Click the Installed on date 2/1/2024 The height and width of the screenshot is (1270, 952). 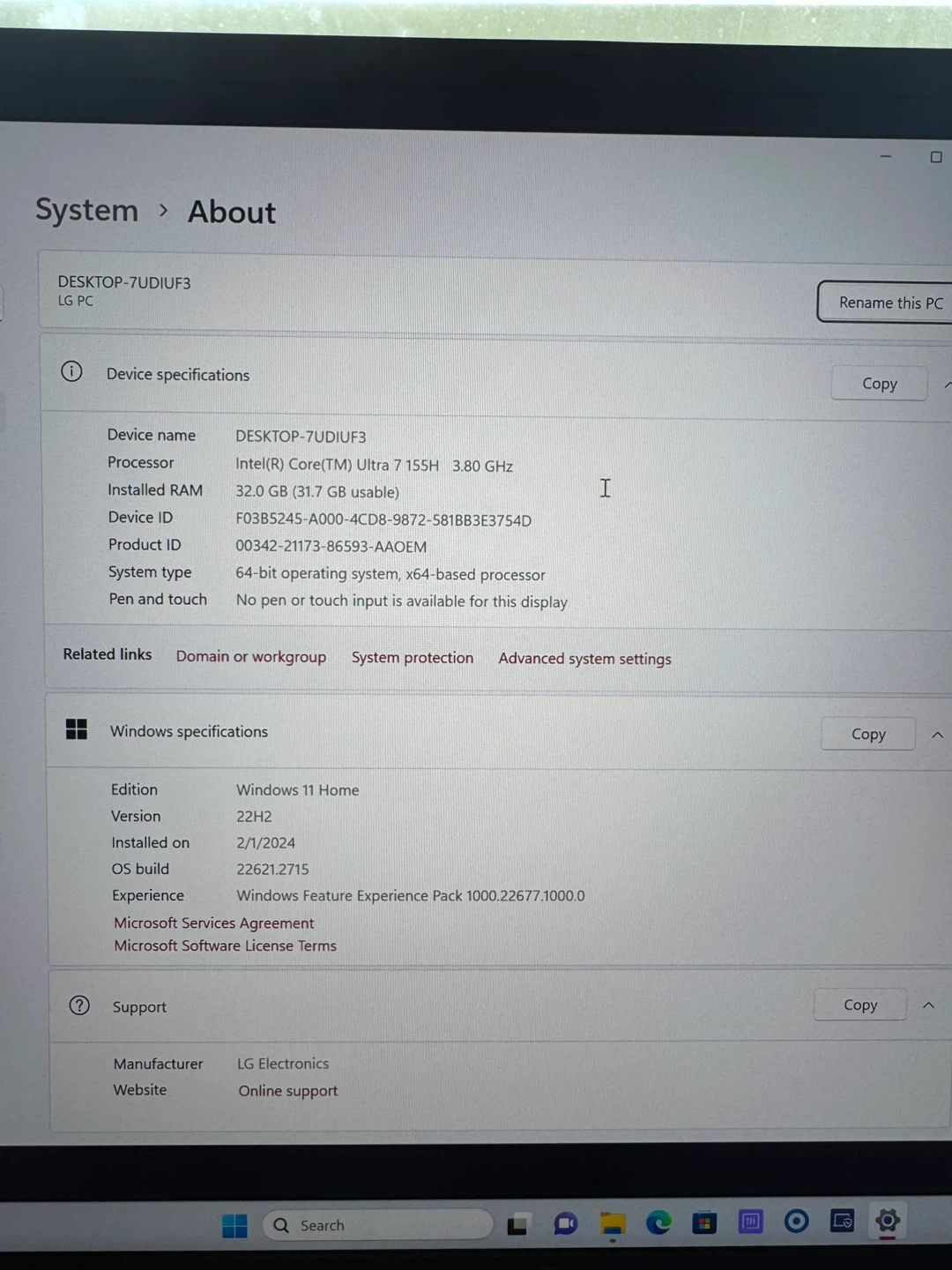(x=266, y=843)
